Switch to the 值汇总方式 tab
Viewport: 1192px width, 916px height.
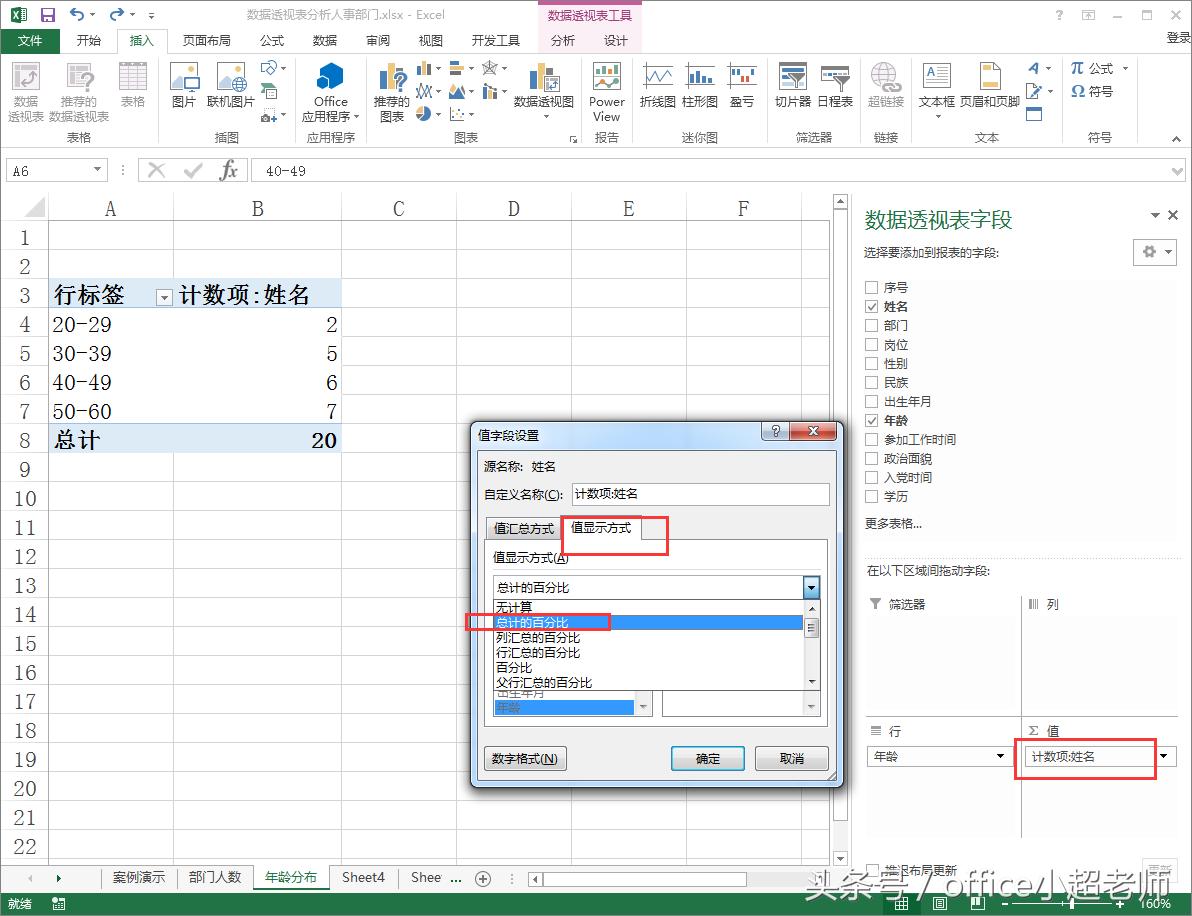click(x=523, y=528)
